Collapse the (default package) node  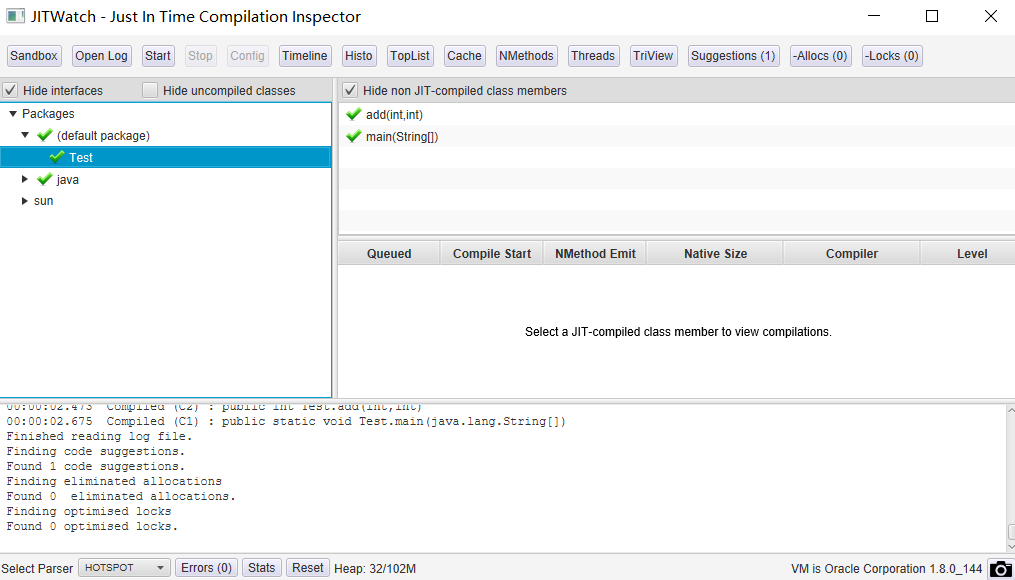tap(25, 135)
